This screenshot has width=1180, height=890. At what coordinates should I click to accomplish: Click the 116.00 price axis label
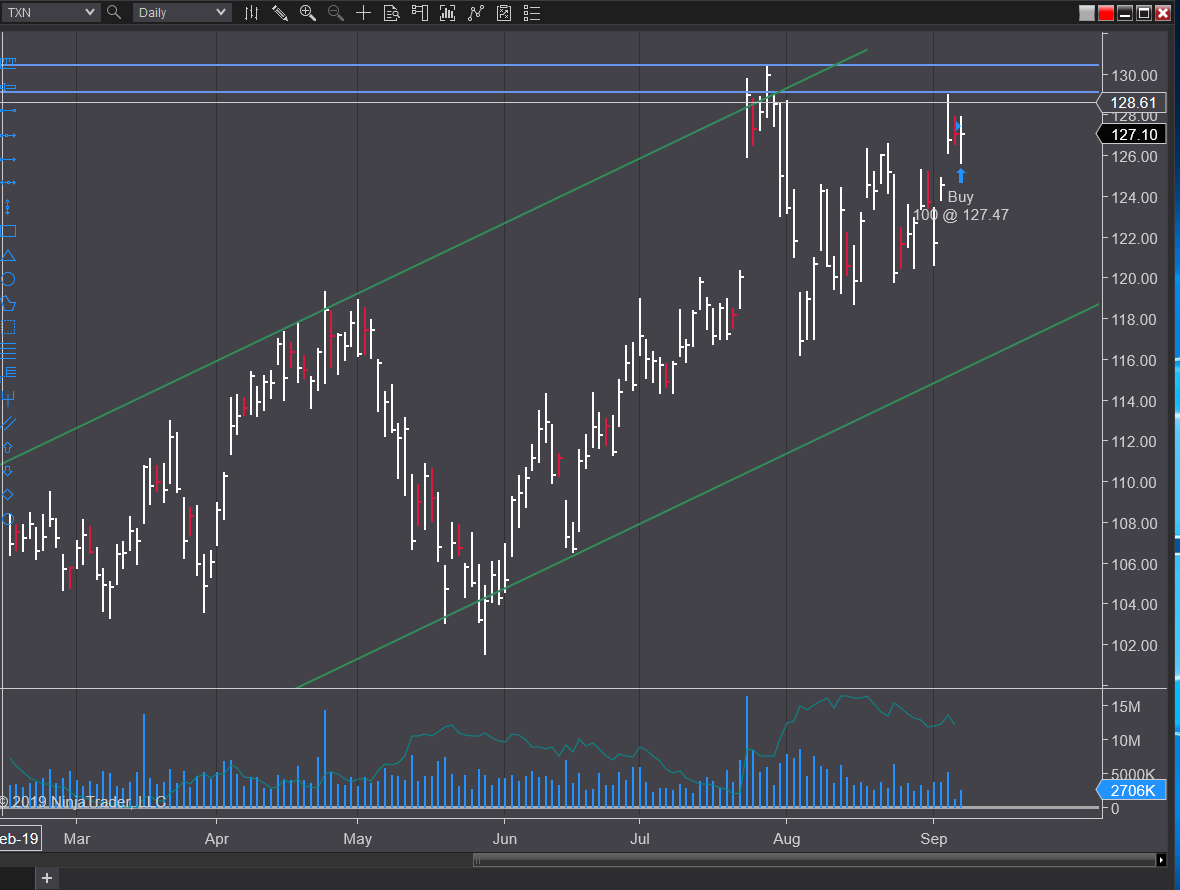tap(1134, 360)
